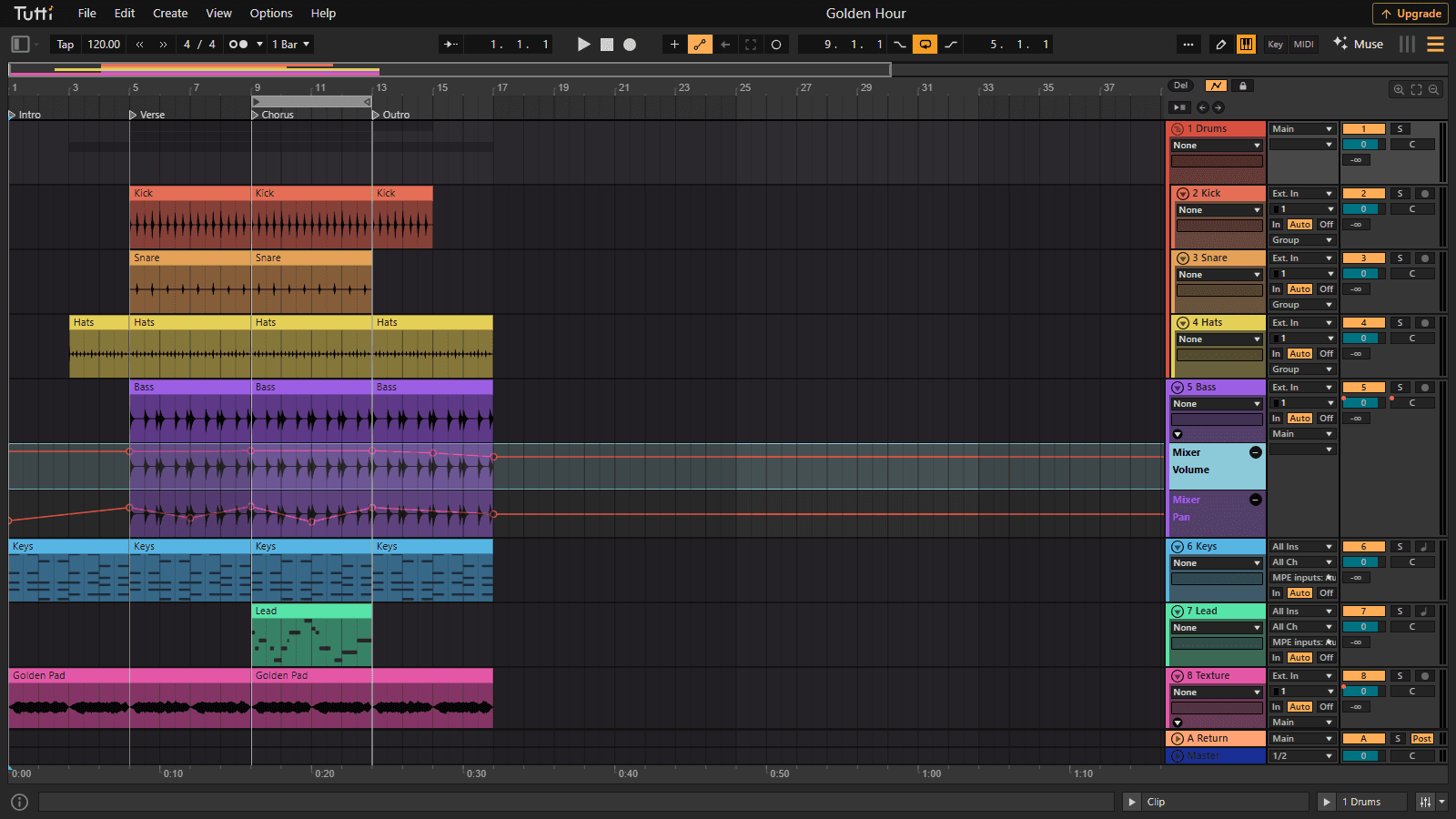Zoom out the arrangement with magnifier minus
The image size is (1456, 819).
coord(1433,89)
